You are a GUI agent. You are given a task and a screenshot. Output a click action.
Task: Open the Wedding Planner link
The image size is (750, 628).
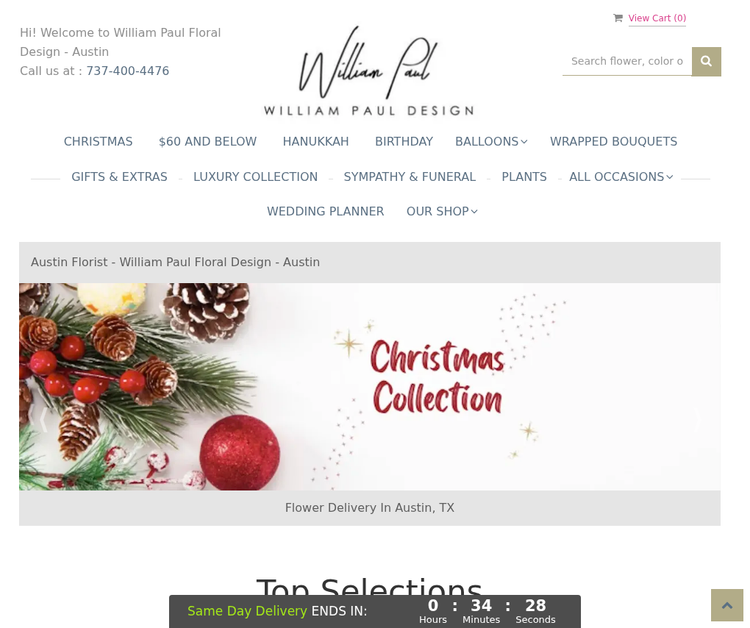[325, 211]
